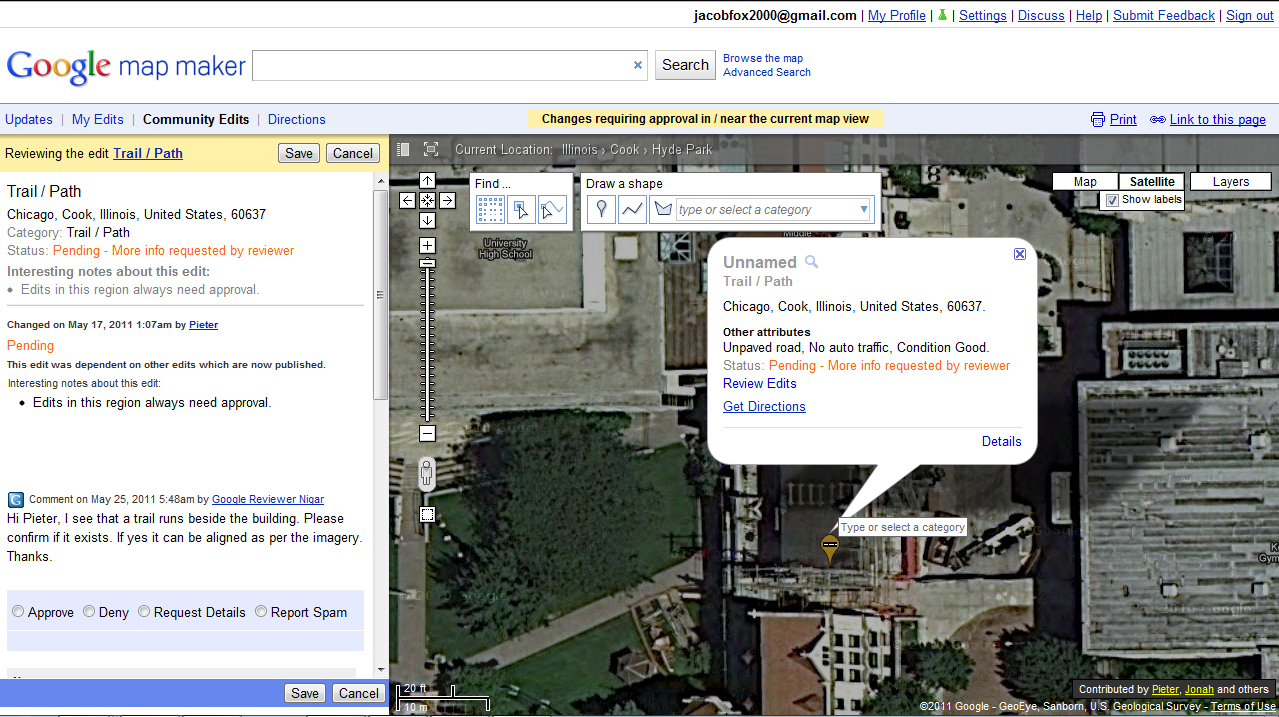Switch to the Updates tab
The image size is (1279, 717).
(29, 119)
